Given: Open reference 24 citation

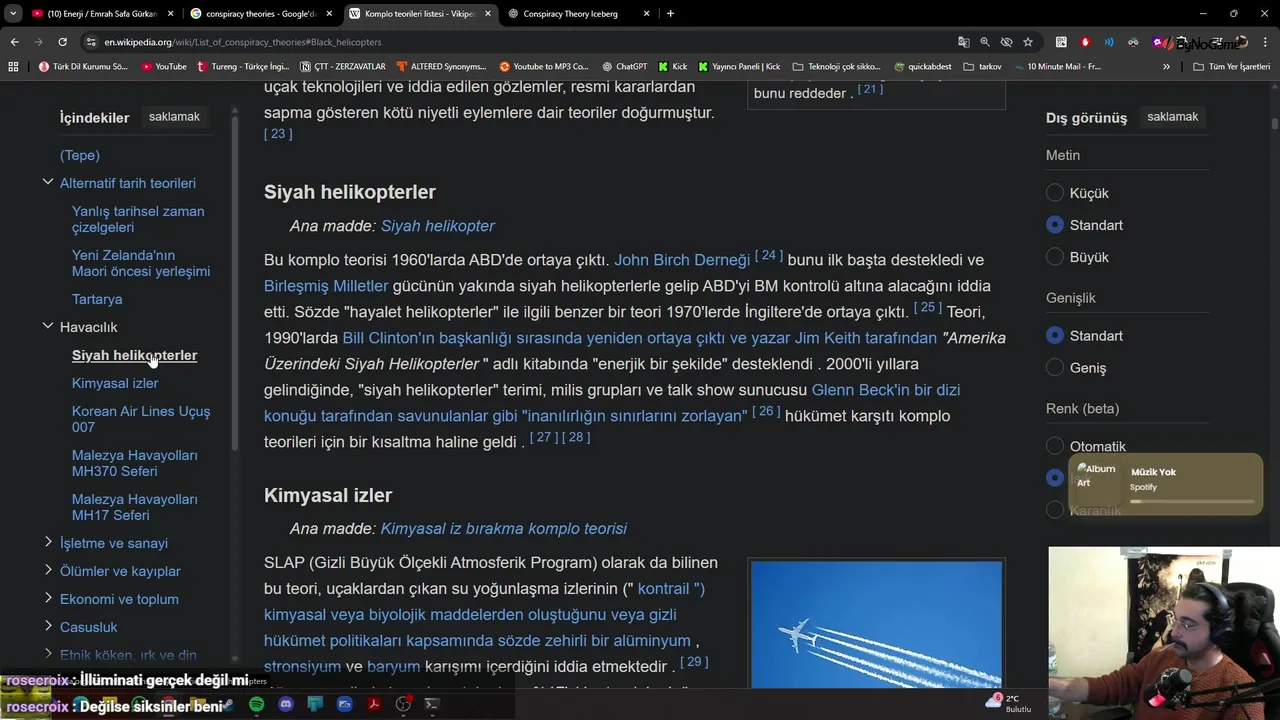Looking at the screenshot, I should [x=769, y=256].
